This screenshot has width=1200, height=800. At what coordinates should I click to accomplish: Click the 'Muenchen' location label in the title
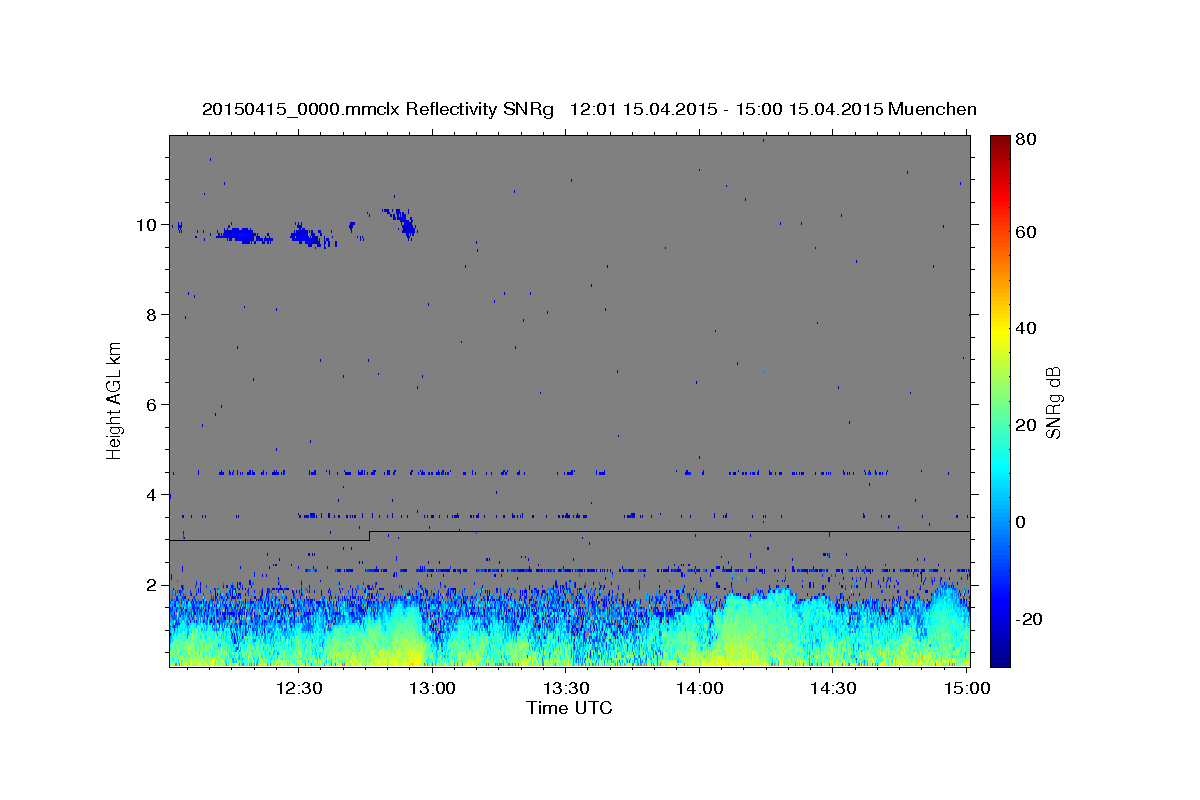932,109
